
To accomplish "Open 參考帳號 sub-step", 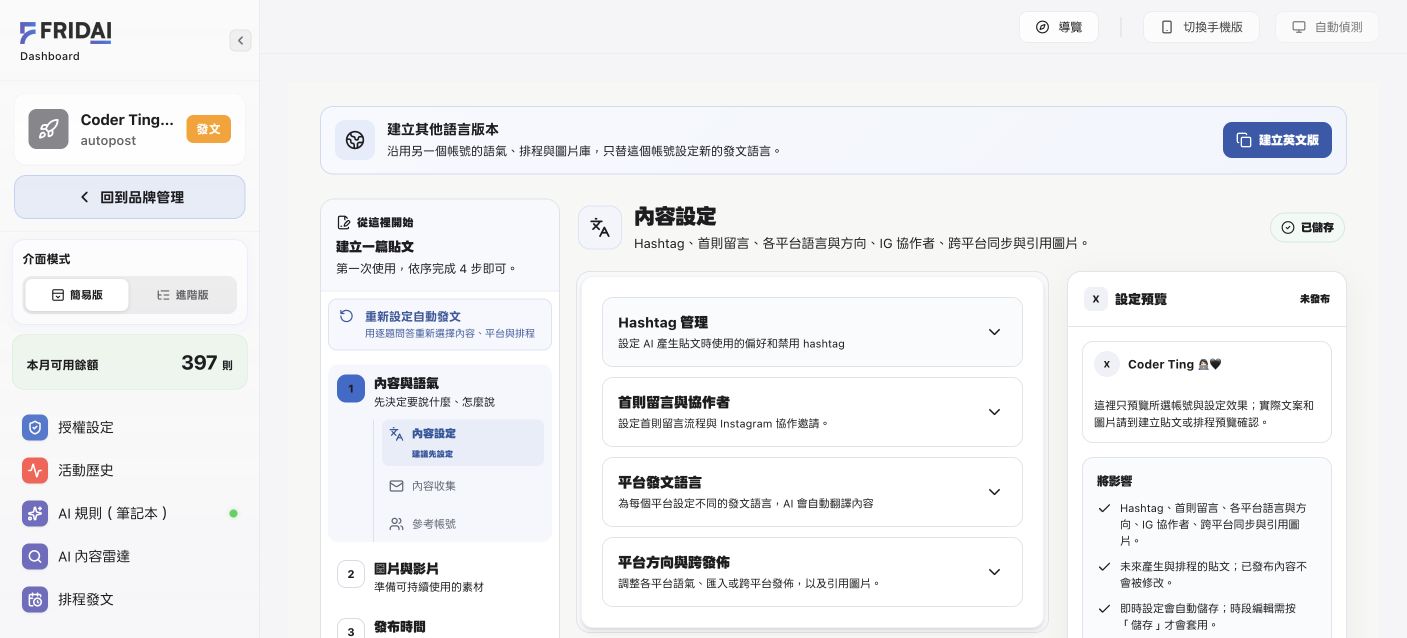I will (x=463, y=523).
